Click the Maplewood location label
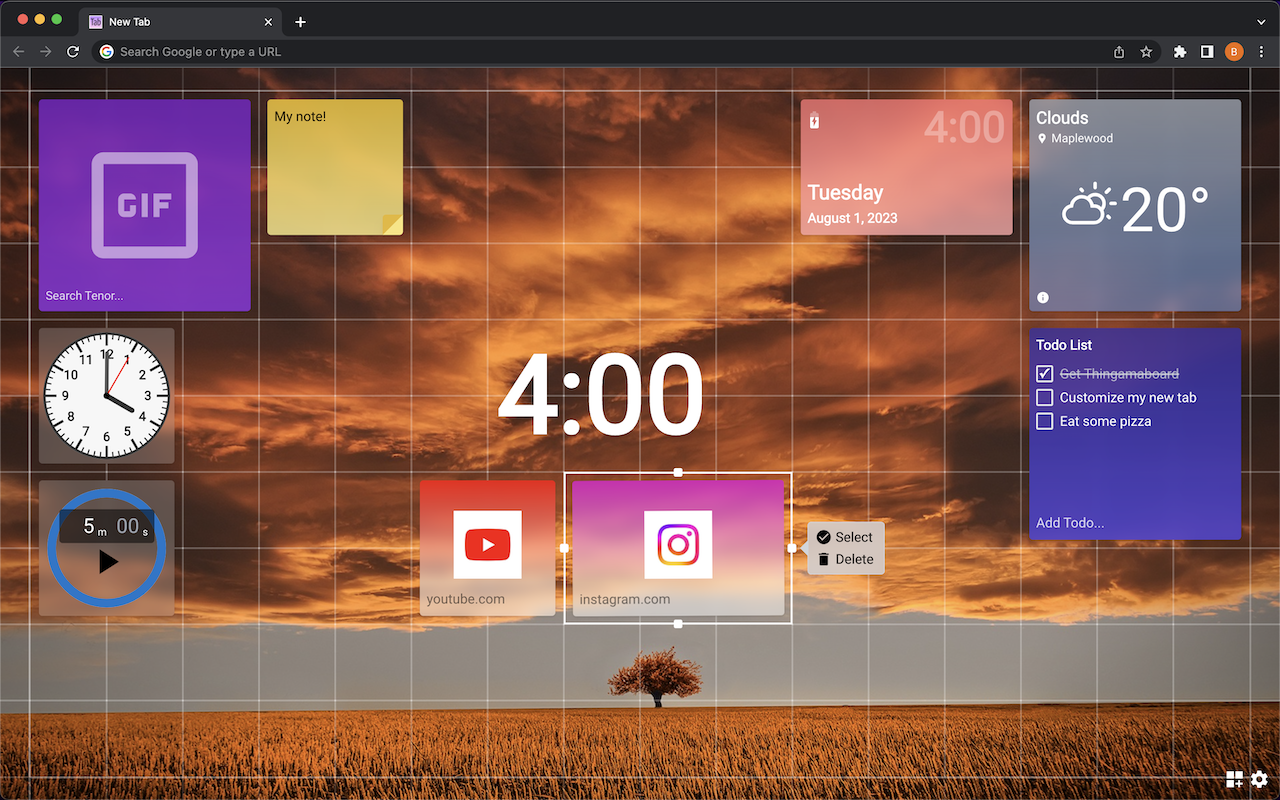 (1082, 139)
